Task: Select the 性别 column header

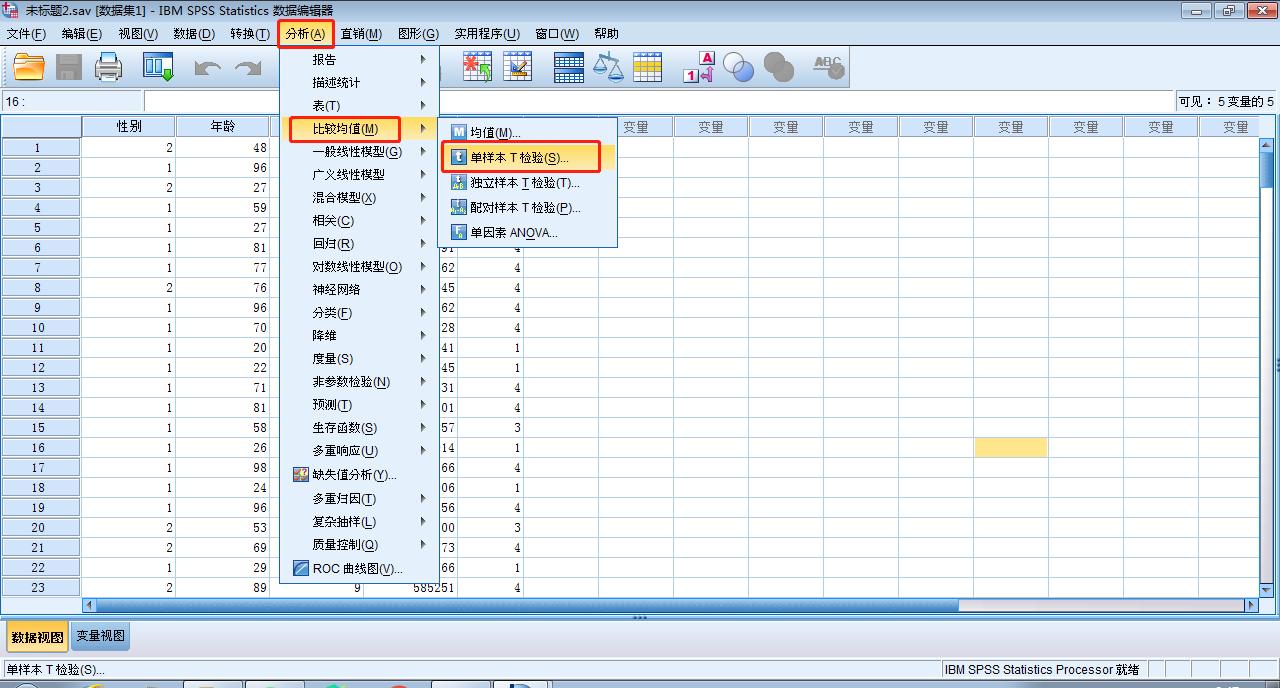Action: click(128, 125)
